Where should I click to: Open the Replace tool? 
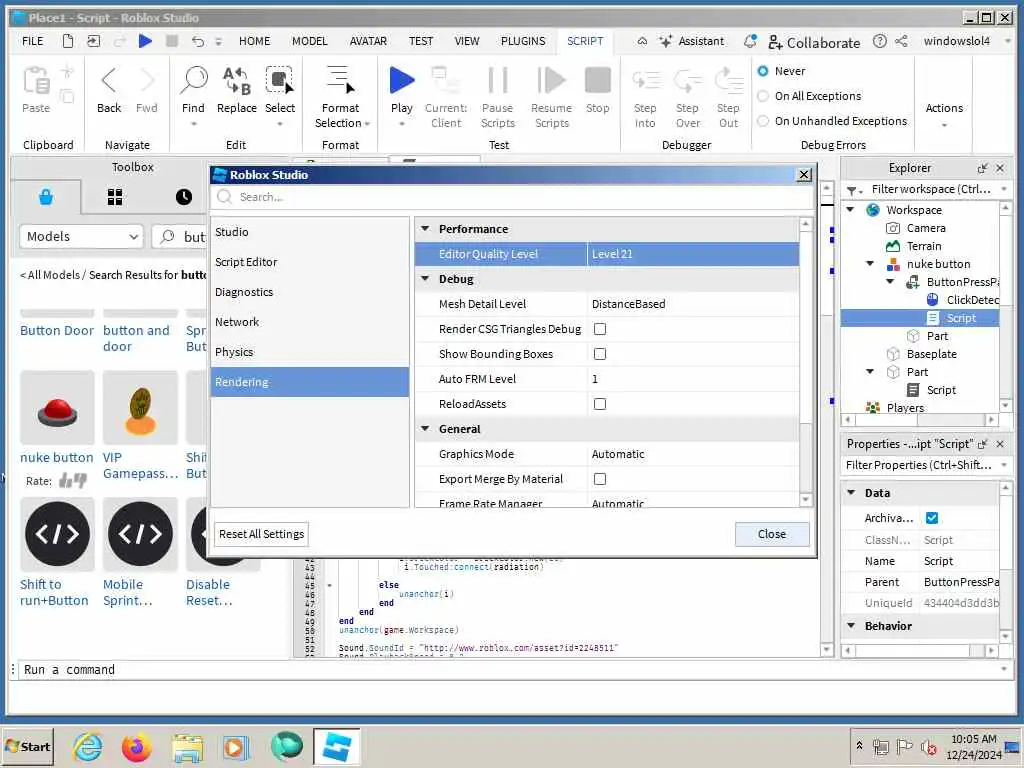tap(236, 90)
